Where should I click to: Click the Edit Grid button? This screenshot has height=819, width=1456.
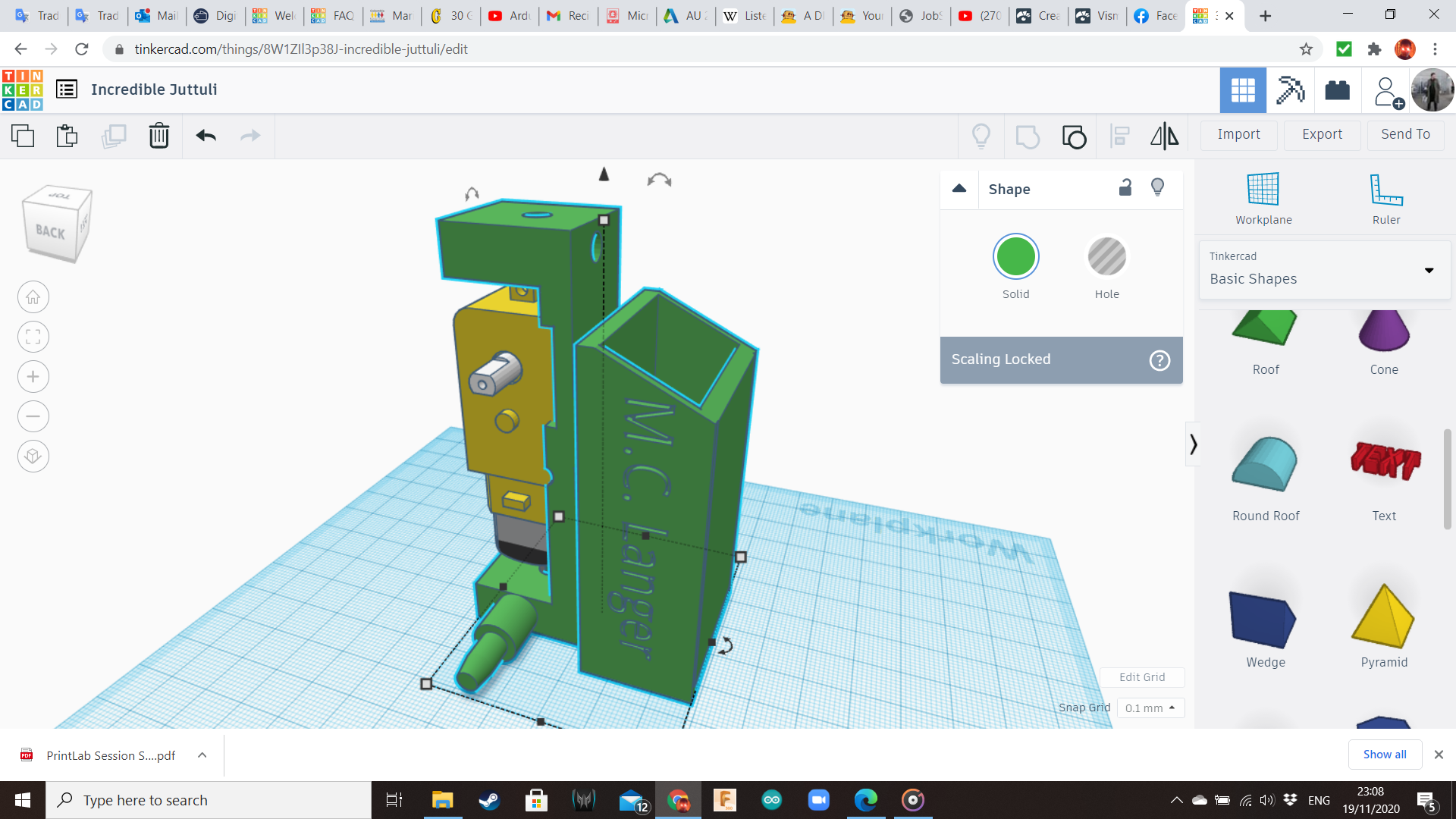pyautogui.click(x=1142, y=677)
